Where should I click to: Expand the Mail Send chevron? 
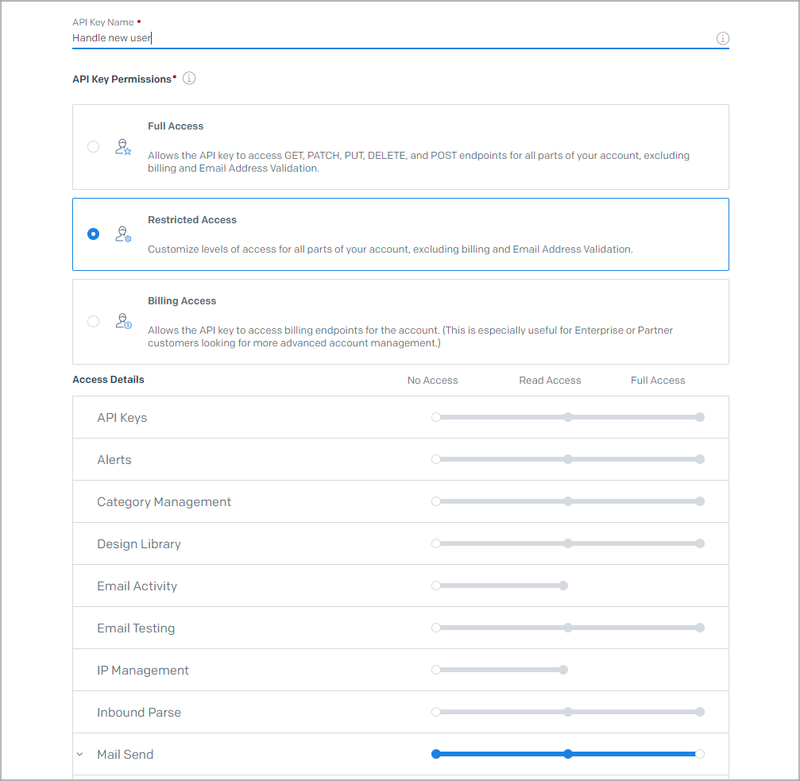80,754
